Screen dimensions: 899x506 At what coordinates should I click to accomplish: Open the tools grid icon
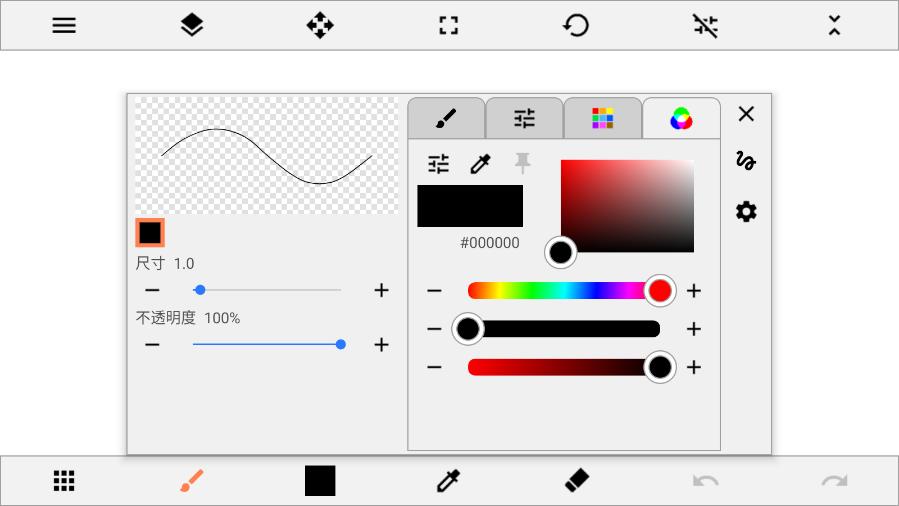64,481
